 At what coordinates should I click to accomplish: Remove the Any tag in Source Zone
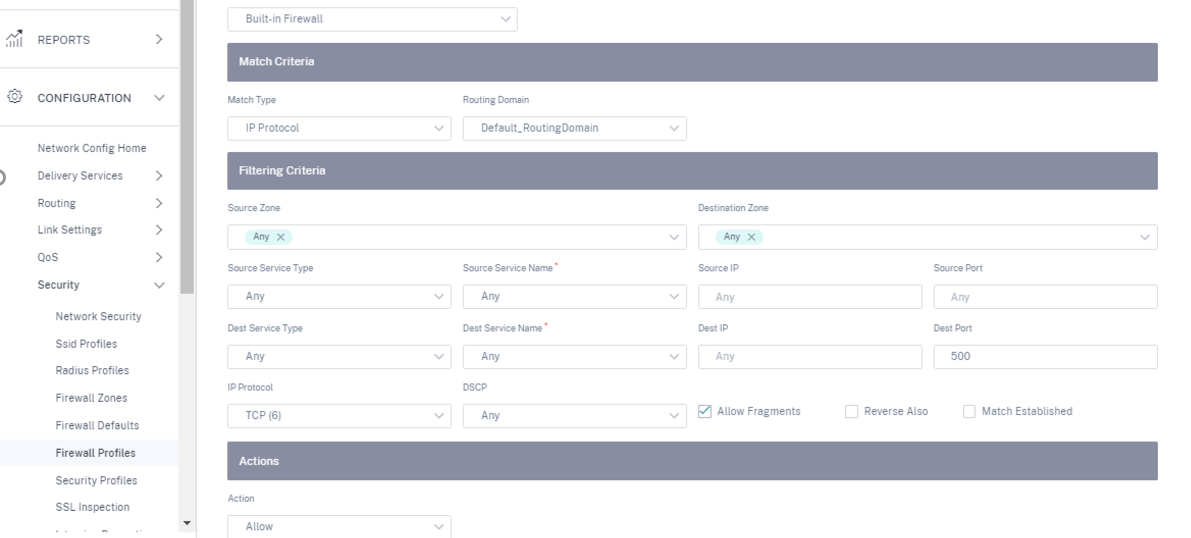click(280, 237)
